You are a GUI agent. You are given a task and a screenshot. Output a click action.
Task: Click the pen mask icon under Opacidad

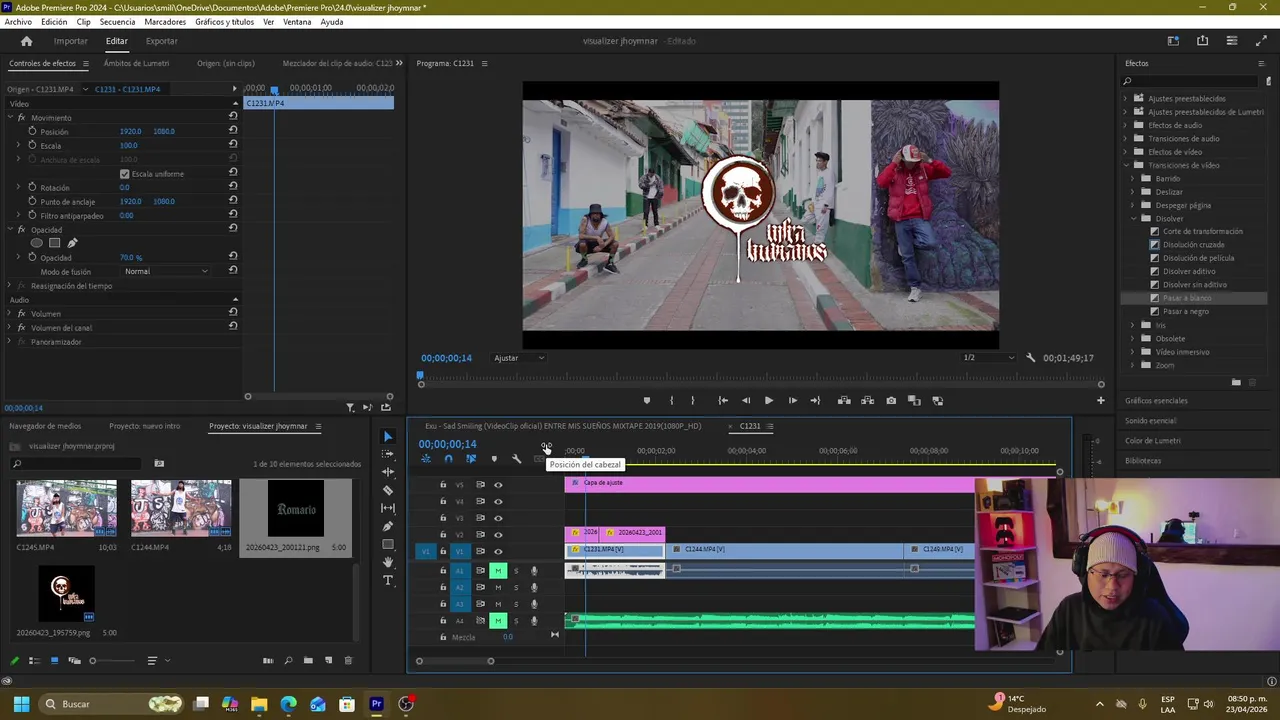72,243
